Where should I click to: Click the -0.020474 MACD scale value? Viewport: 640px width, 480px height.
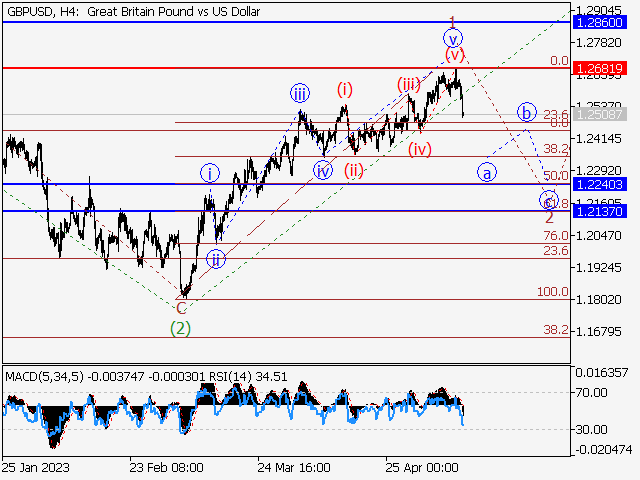point(603,450)
